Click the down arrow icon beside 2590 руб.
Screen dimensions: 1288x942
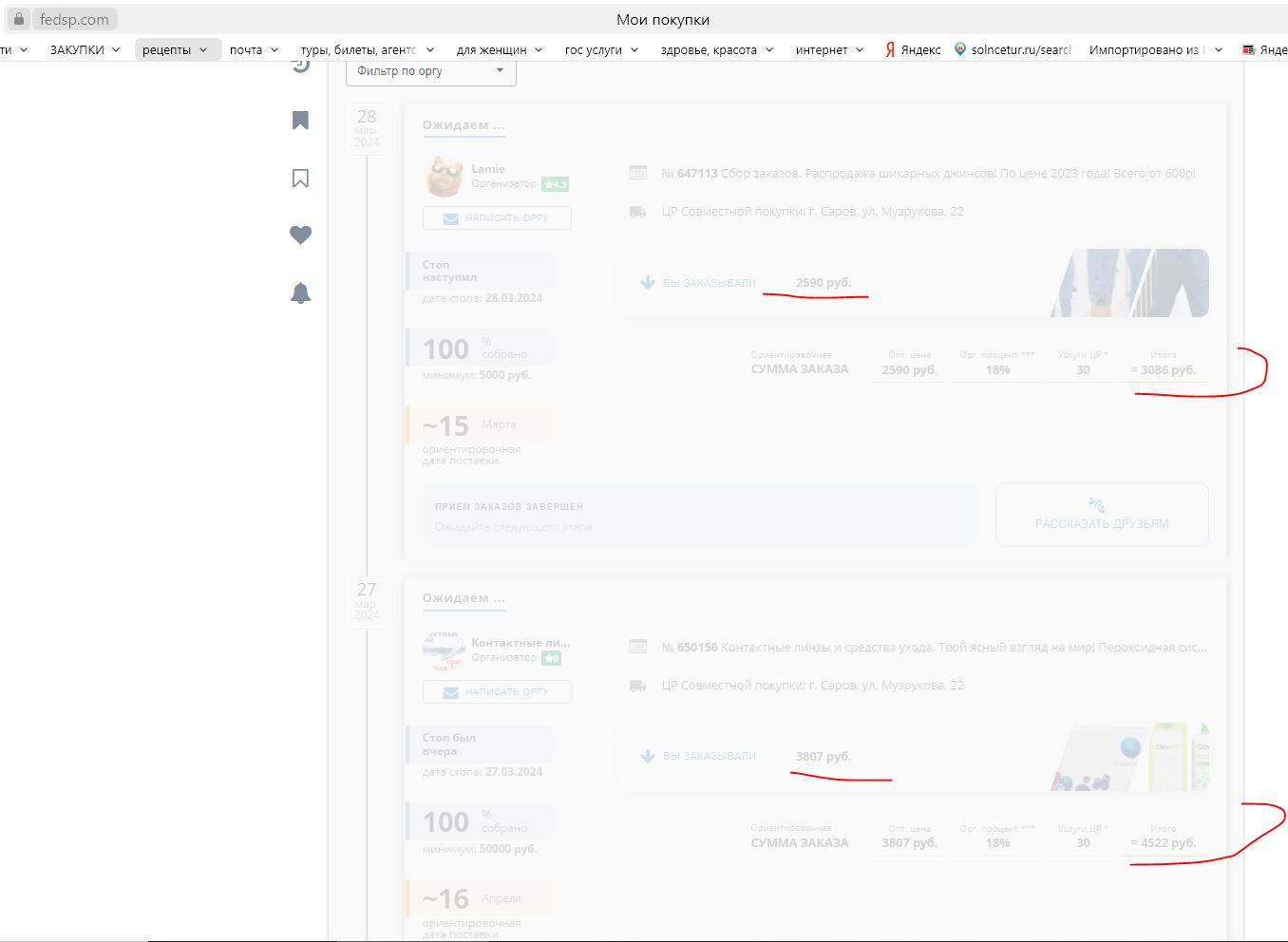pos(648,283)
